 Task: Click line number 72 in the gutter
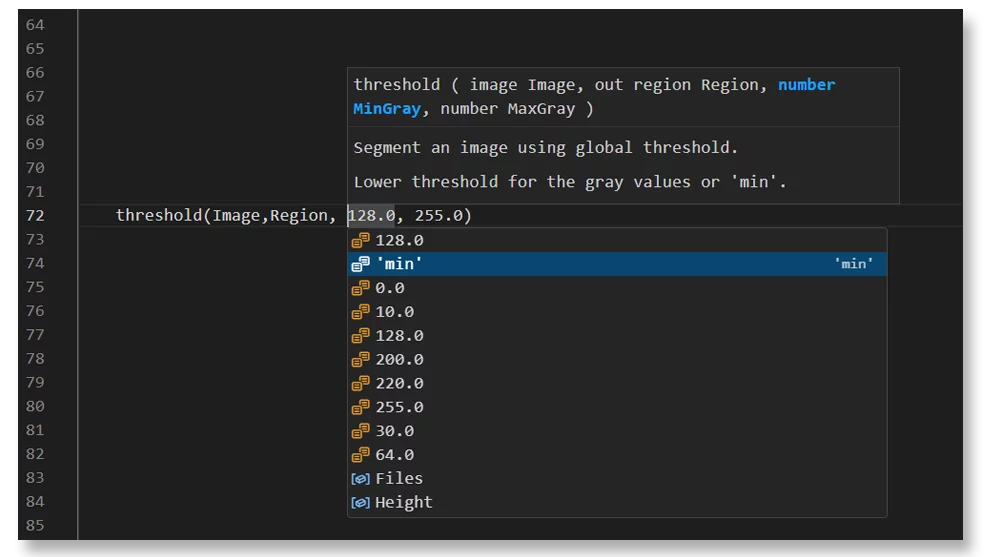[x=35, y=215]
